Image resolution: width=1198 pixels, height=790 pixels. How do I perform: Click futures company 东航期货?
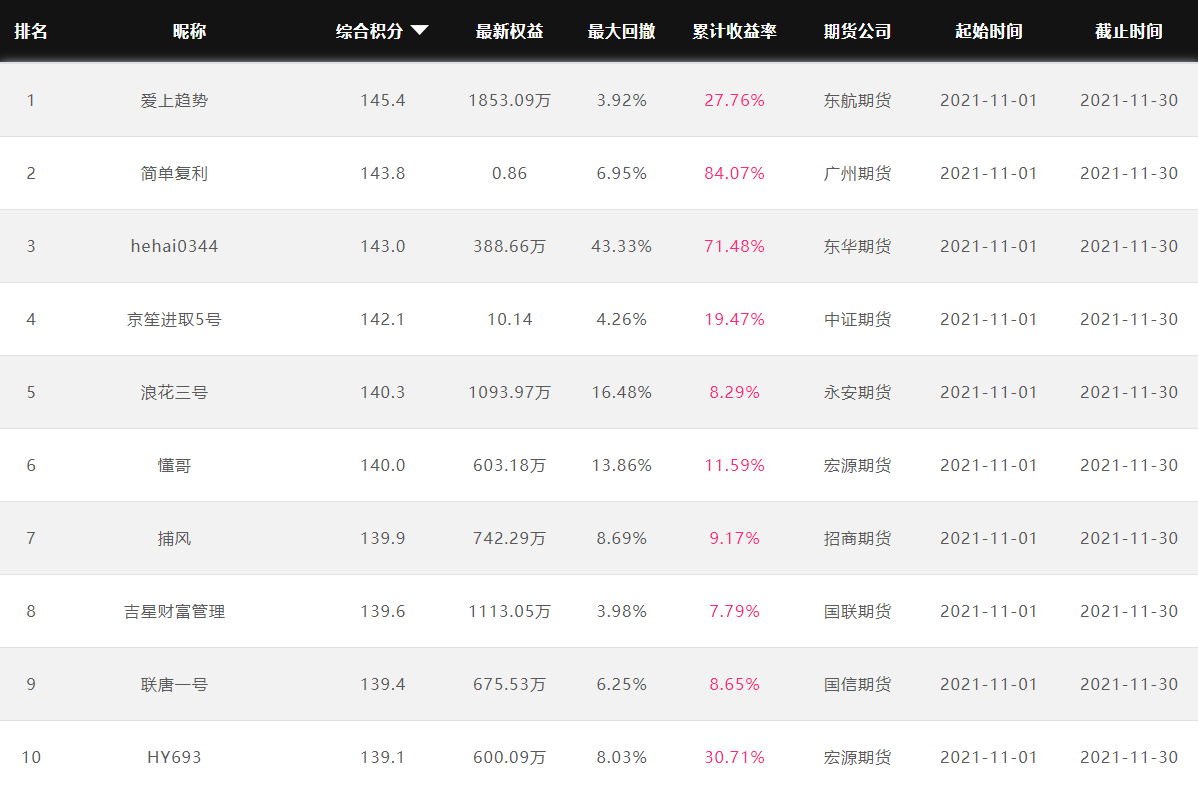[857, 100]
